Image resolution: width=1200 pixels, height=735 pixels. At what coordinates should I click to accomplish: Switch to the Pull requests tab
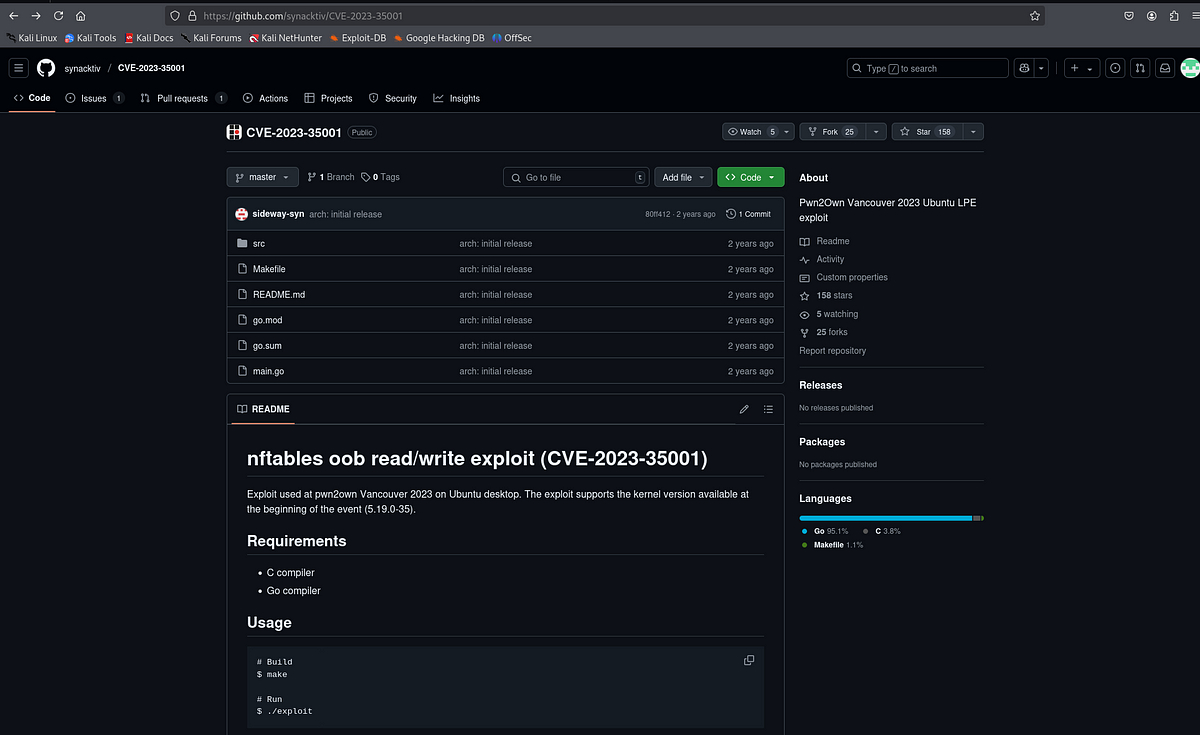pos(184,98)
